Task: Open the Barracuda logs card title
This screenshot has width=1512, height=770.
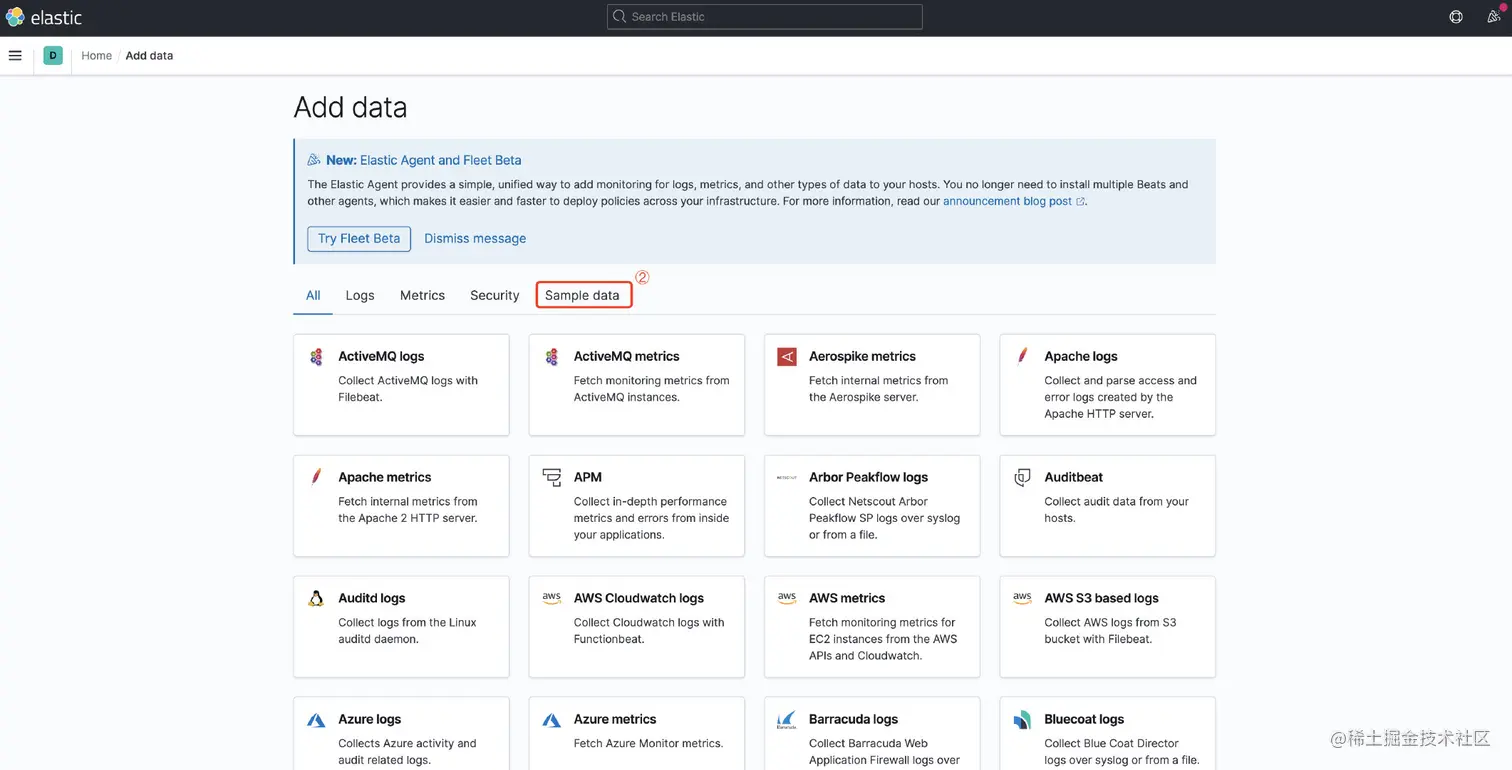Action: pyautogui.click(x=853, y=719)
